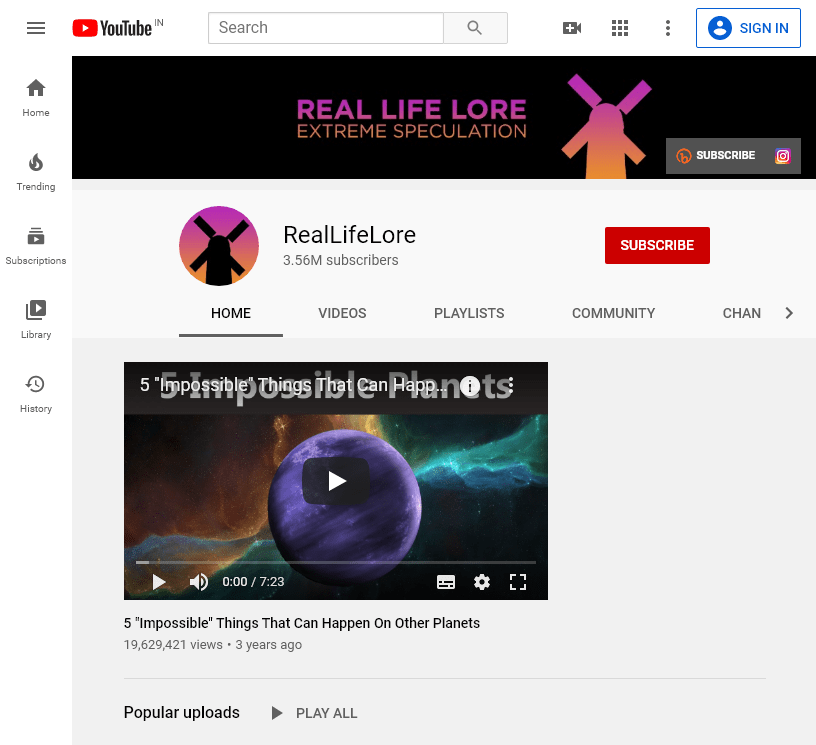This screenshot has width=816, height=745.
Task: Switch to the COMMUNITY tab
Action: (x=614, y=313)
